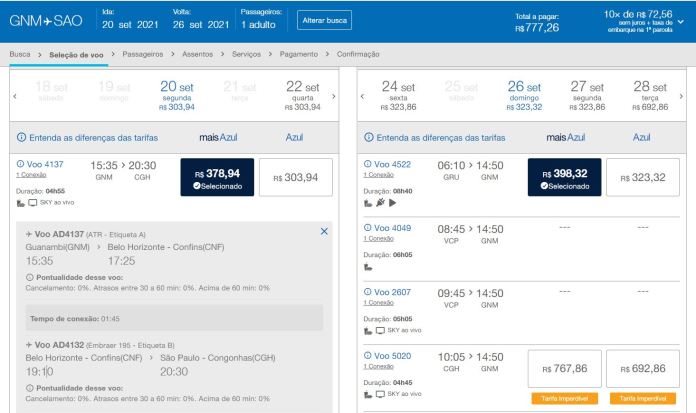Screen dimensions: 696x413
Task: Click info icon beside outbound tarifas link
Action: point(21,137)
